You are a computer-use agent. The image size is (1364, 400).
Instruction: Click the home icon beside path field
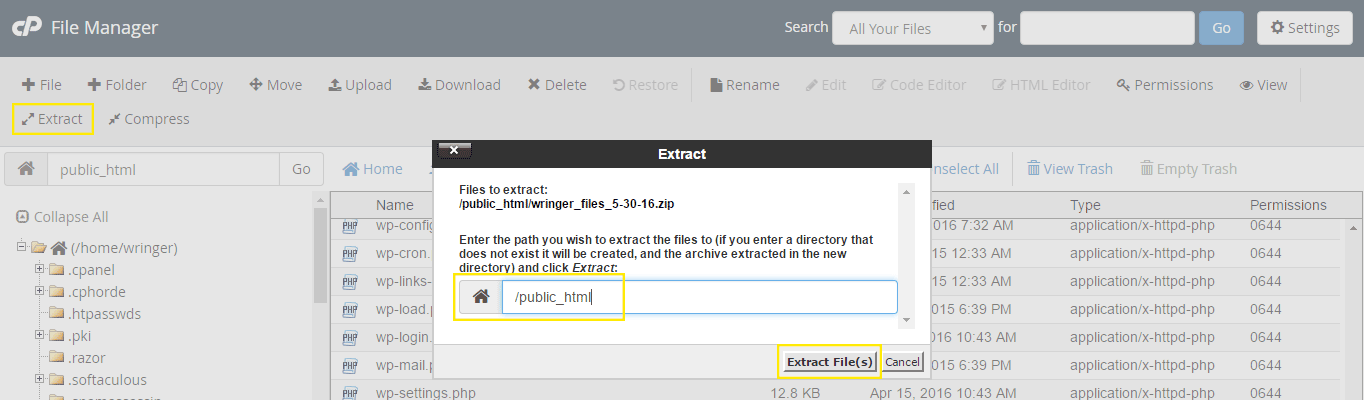click(26, 169)
